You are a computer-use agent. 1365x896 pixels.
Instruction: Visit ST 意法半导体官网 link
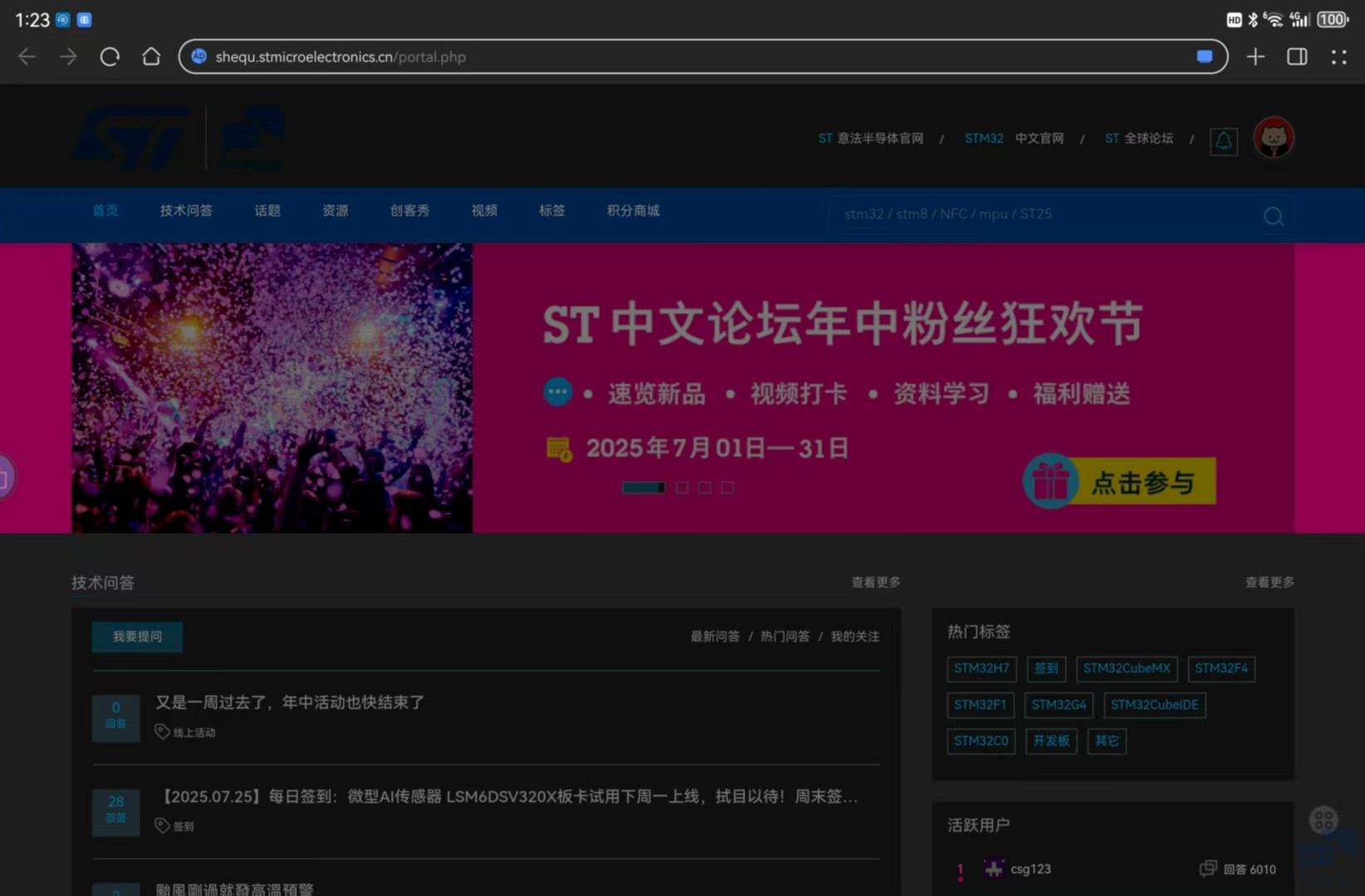click(x=871, y=139)
